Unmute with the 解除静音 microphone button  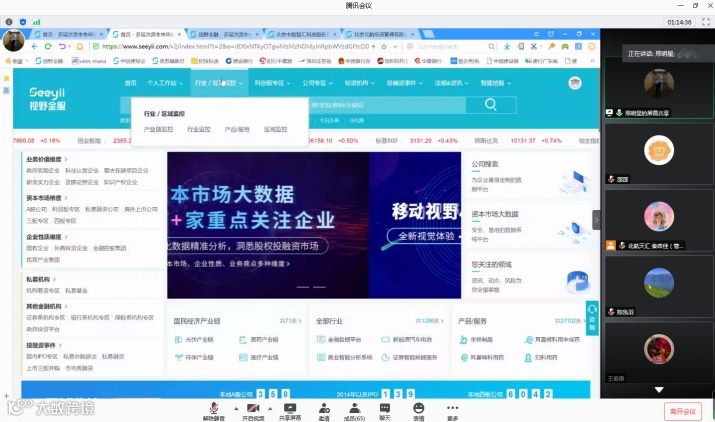click(213, 412)
